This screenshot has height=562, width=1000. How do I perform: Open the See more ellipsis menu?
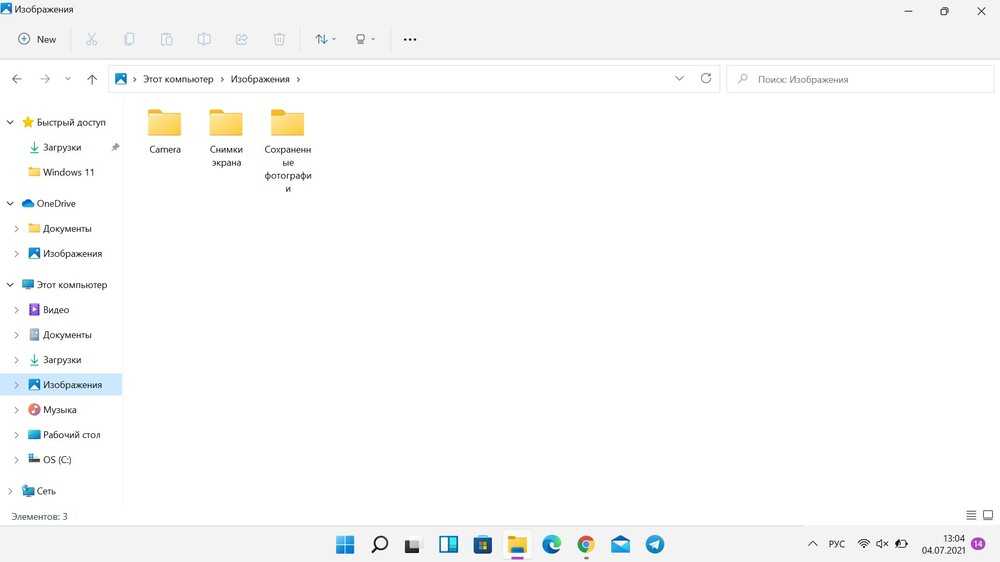[x=410, y=39]
